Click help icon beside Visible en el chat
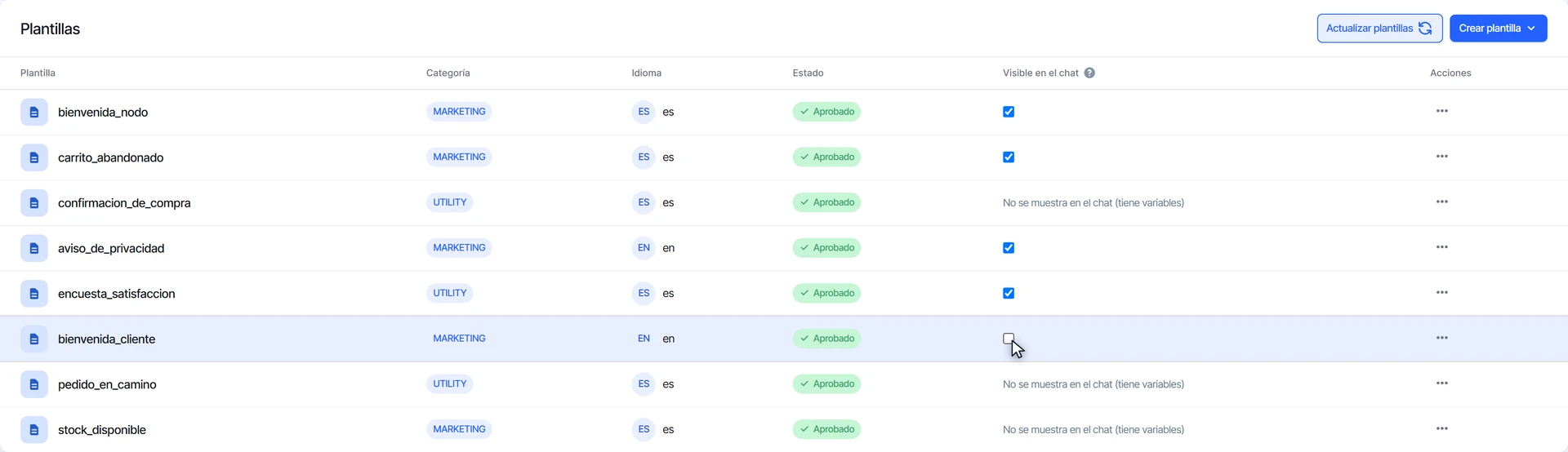The width and height of the screenshot is (1568, 452). 1089,73
